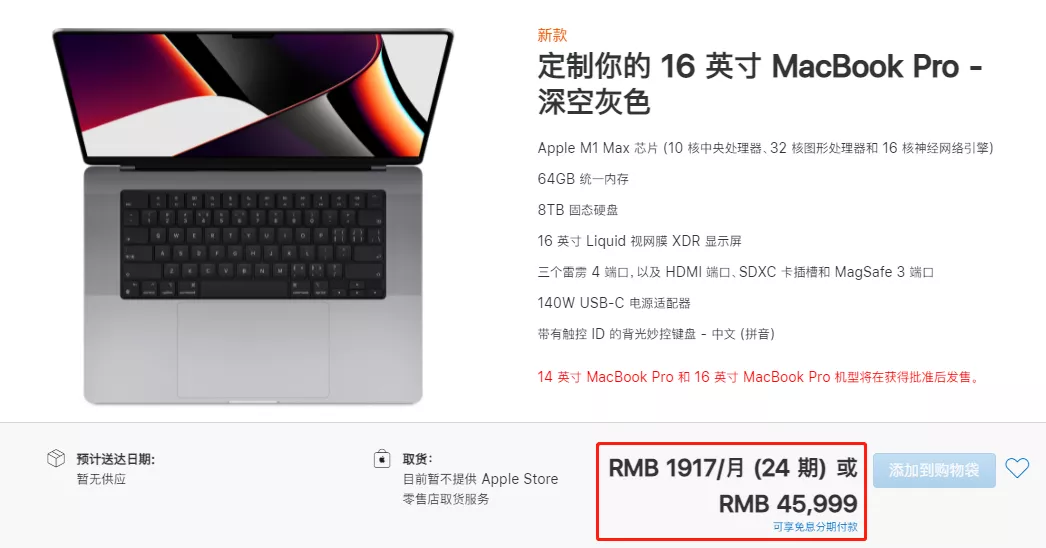The image size is (1046, 548).
Task: Click the Apple Store bag icon
Action: point(382,459)
